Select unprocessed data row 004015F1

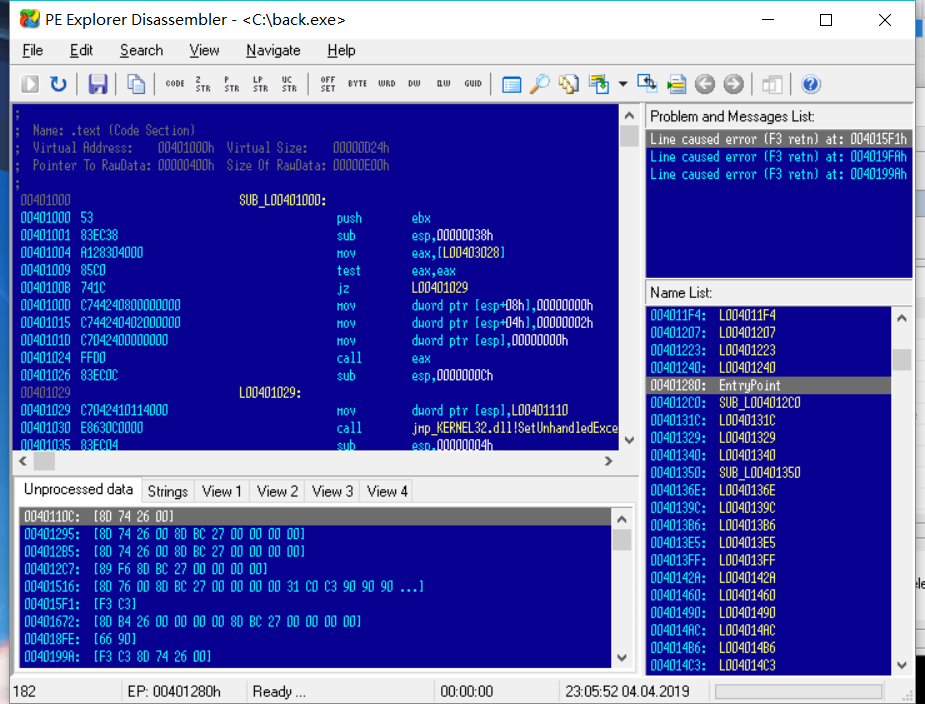(x=316, y=604)
